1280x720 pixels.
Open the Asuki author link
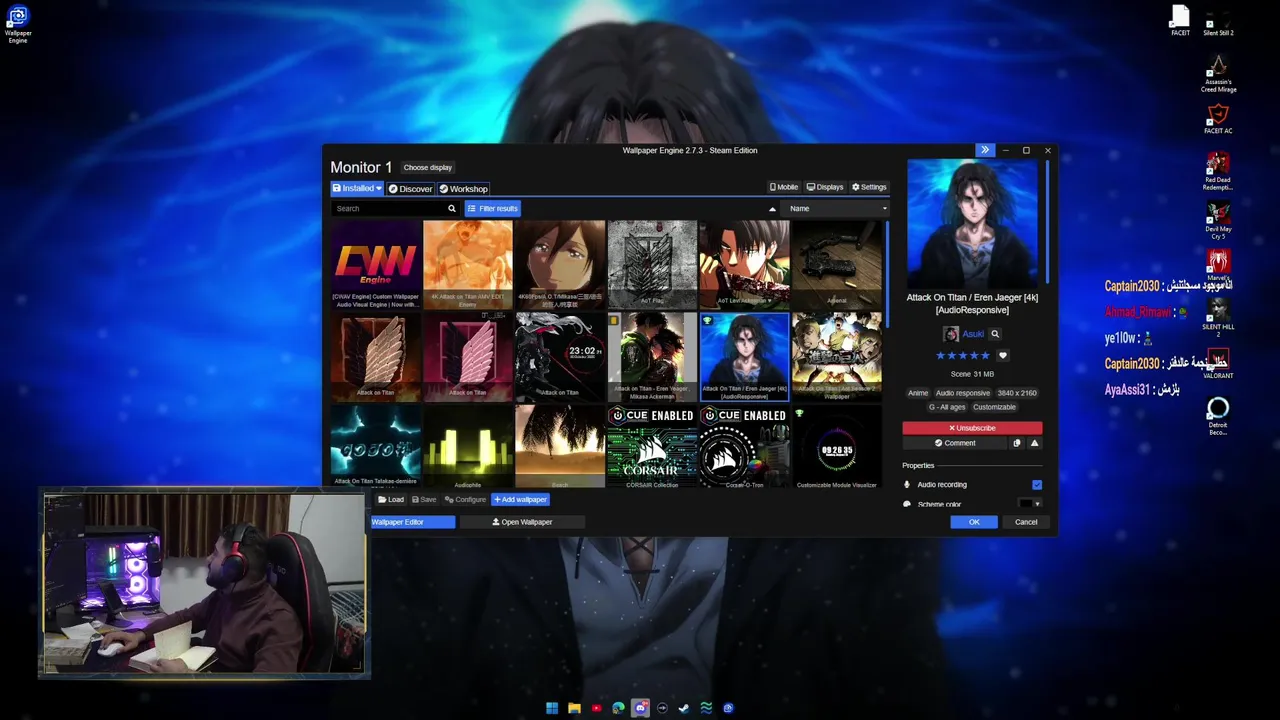pos(973,334)
